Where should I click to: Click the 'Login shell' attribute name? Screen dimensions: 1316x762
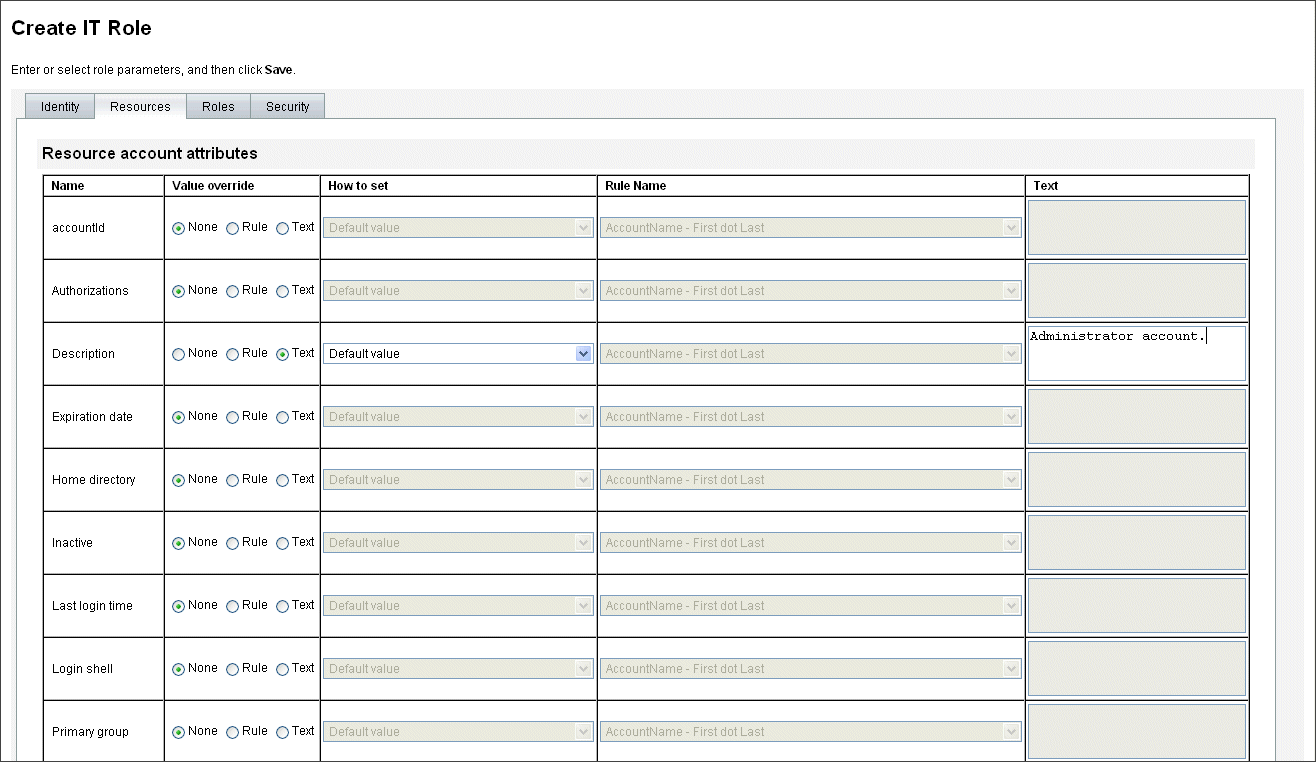(82, 669)
